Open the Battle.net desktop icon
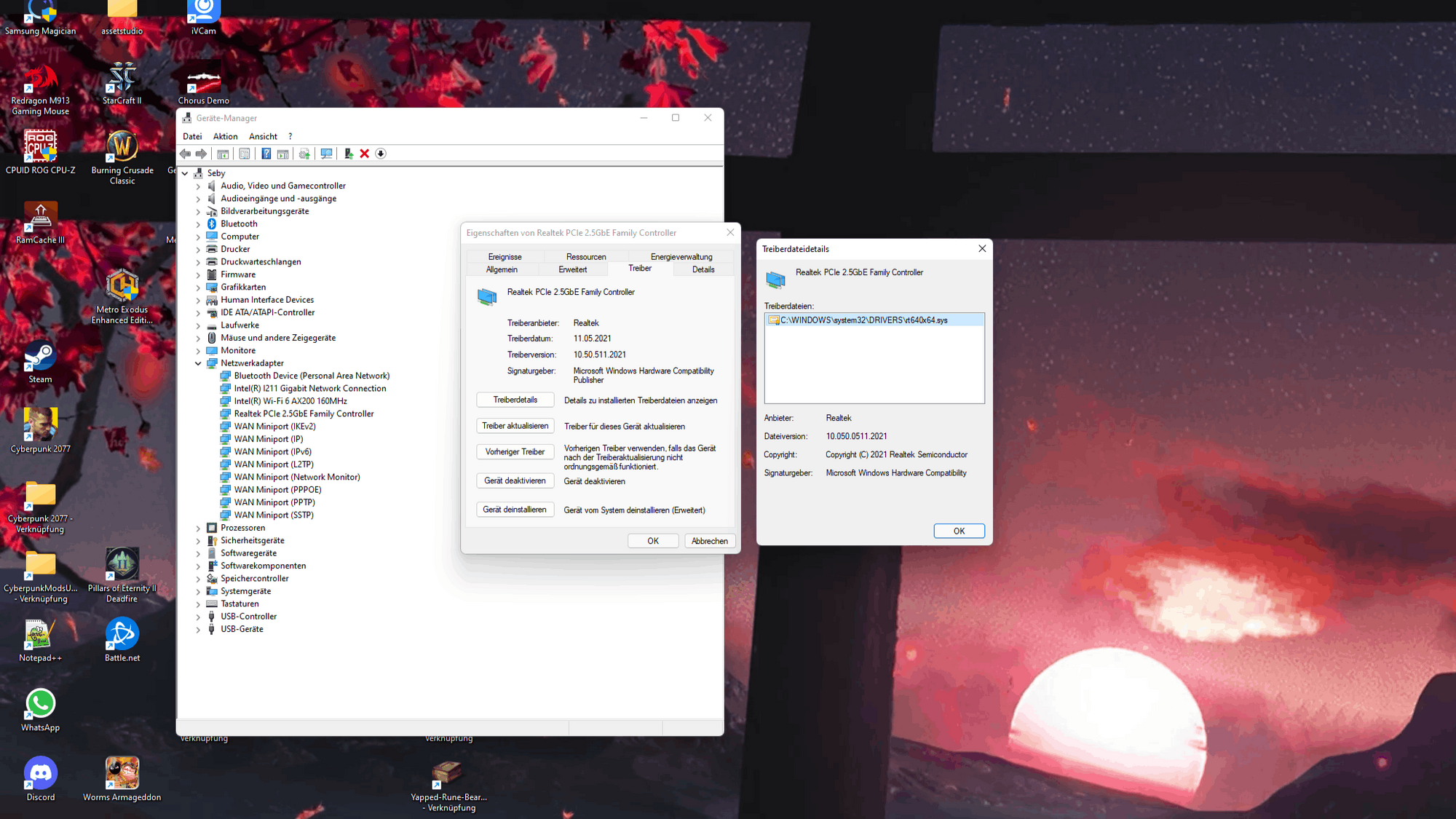The width and height of the screenshot is (1456, 819). pyautogui.click(x=122, y=640)
